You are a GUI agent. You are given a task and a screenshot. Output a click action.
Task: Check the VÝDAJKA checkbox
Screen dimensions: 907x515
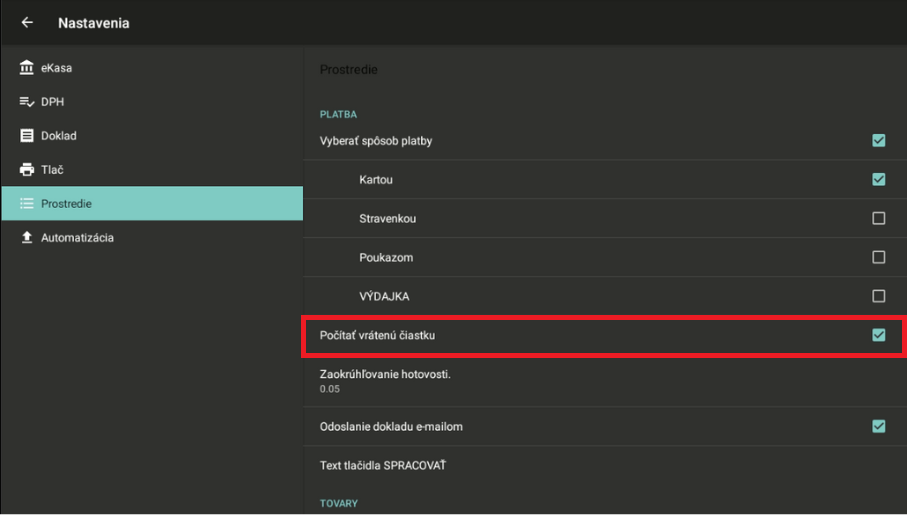tap(878, 296)
